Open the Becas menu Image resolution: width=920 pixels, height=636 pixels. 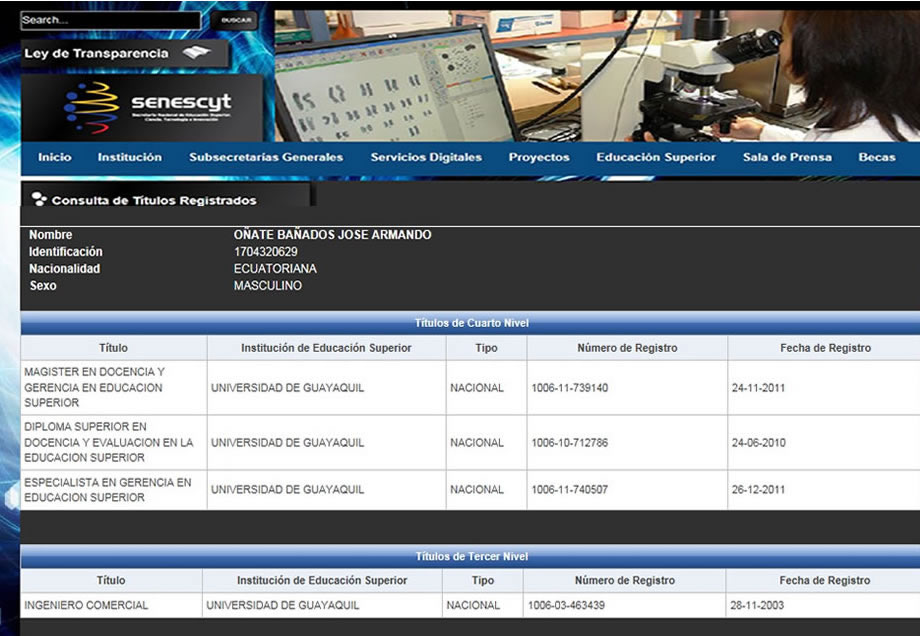tap(877, 157)
